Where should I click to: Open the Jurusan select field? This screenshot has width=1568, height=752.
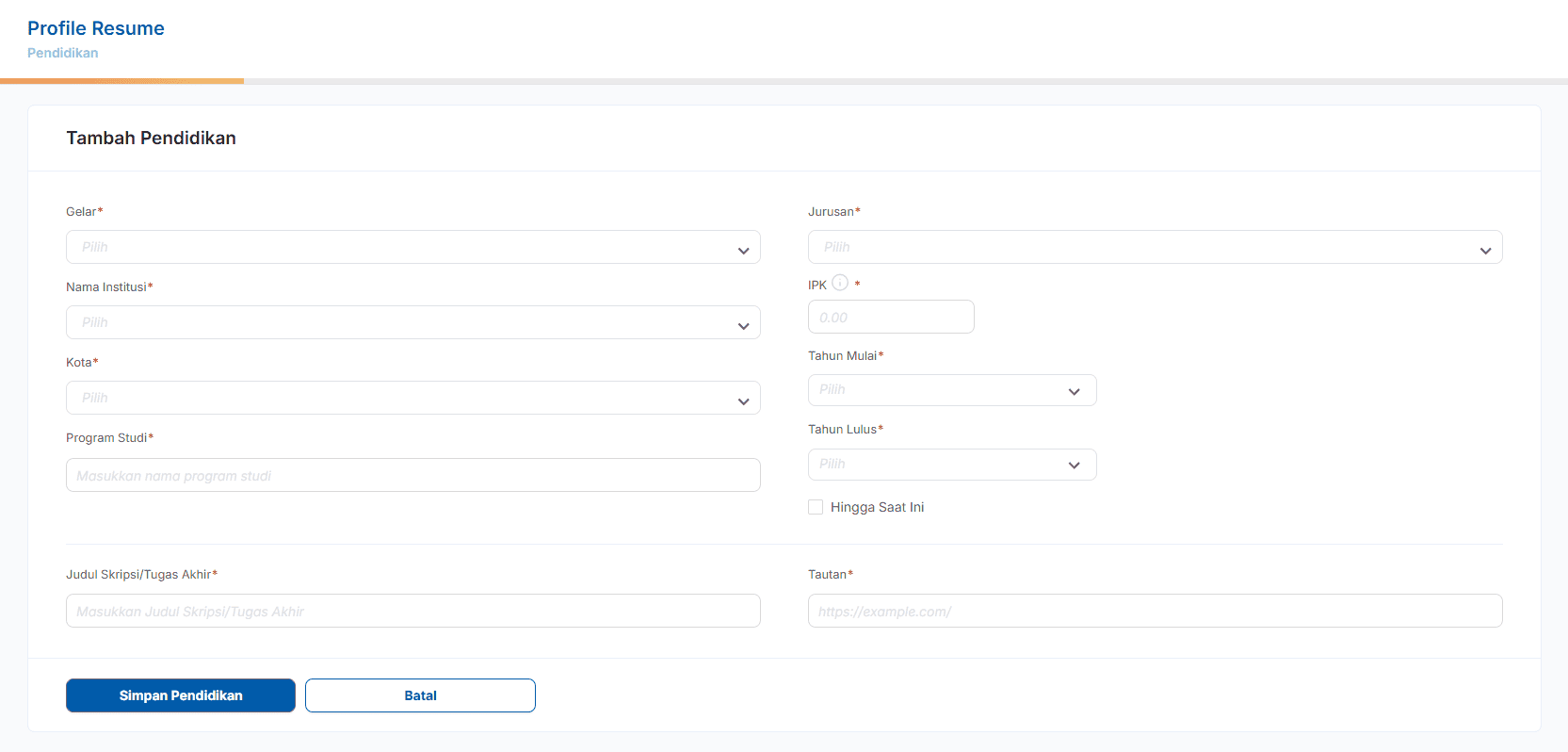(1130, 247)
